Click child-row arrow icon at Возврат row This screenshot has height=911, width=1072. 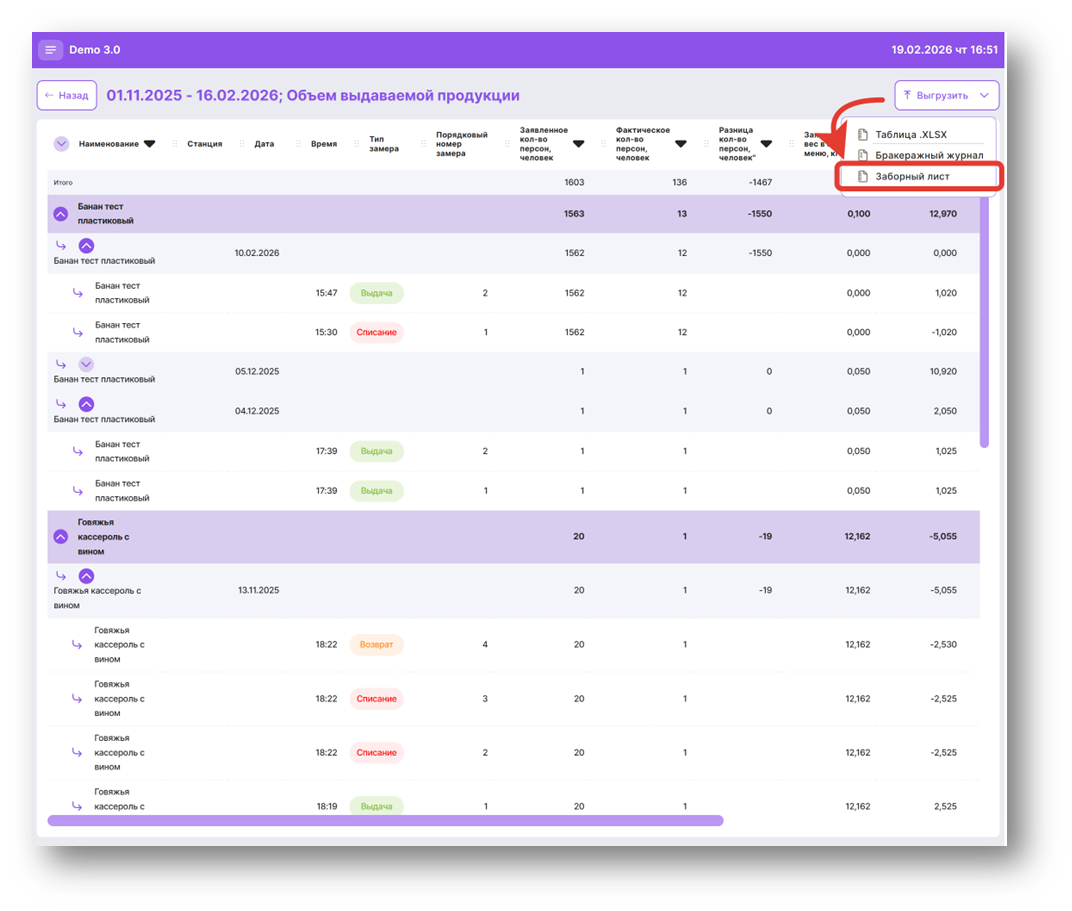tap(77, 644)
